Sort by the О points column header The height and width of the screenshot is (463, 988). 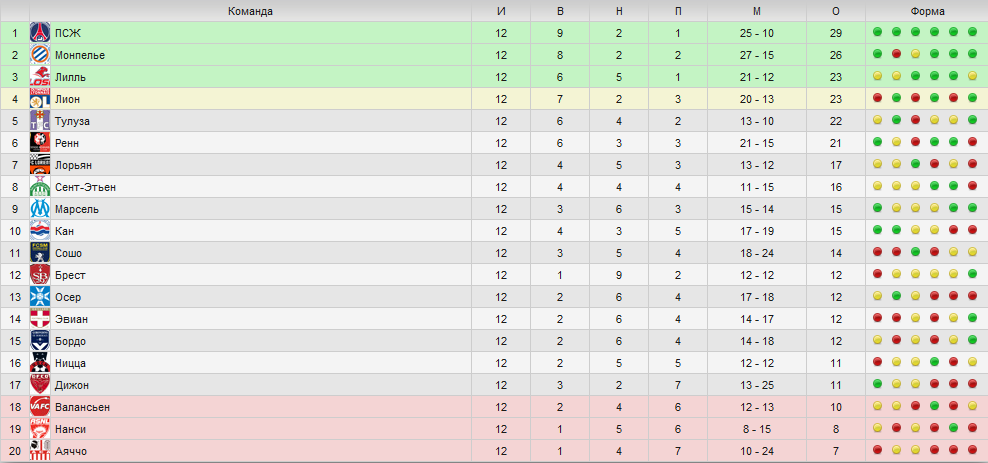click(x=836, y=11)
